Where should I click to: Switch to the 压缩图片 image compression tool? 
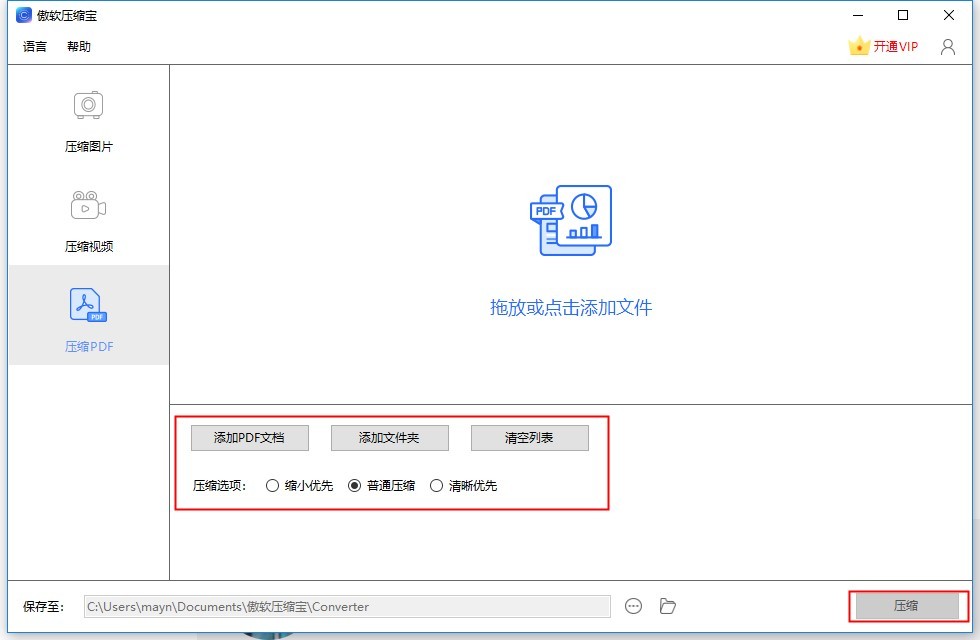coord(87,120)
